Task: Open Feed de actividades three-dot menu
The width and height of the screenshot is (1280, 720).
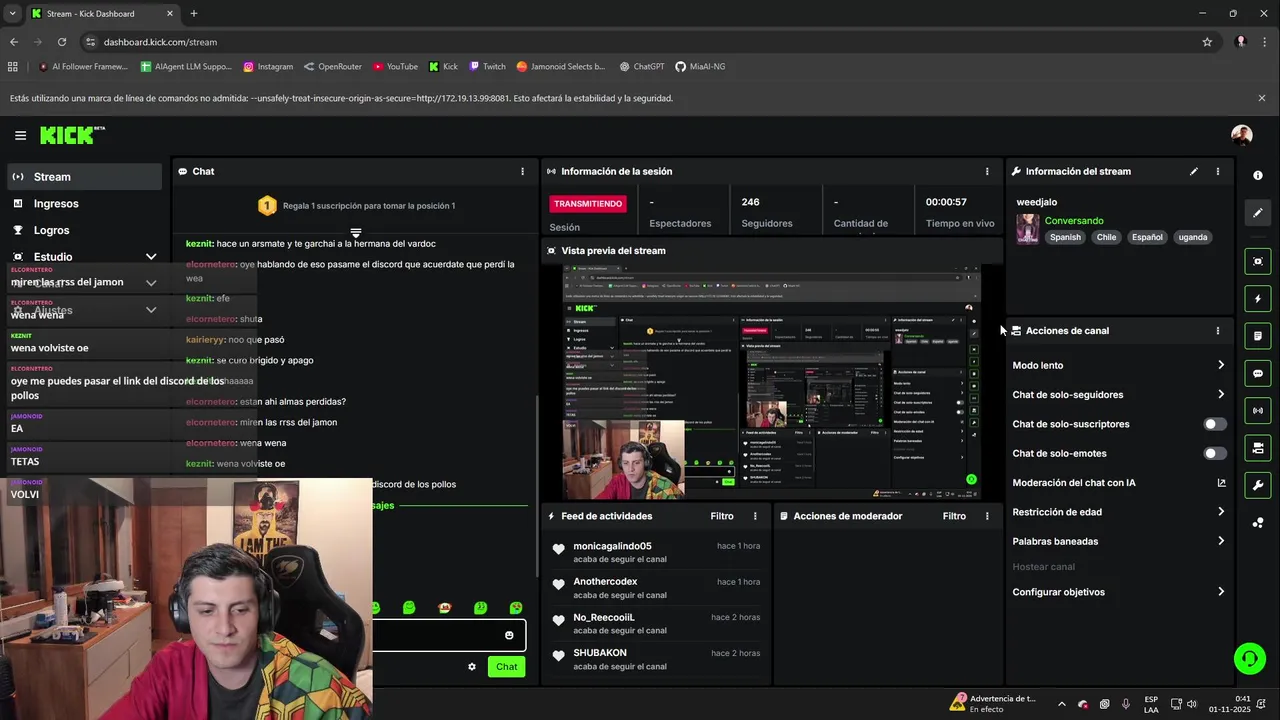Action: (755, 516)
